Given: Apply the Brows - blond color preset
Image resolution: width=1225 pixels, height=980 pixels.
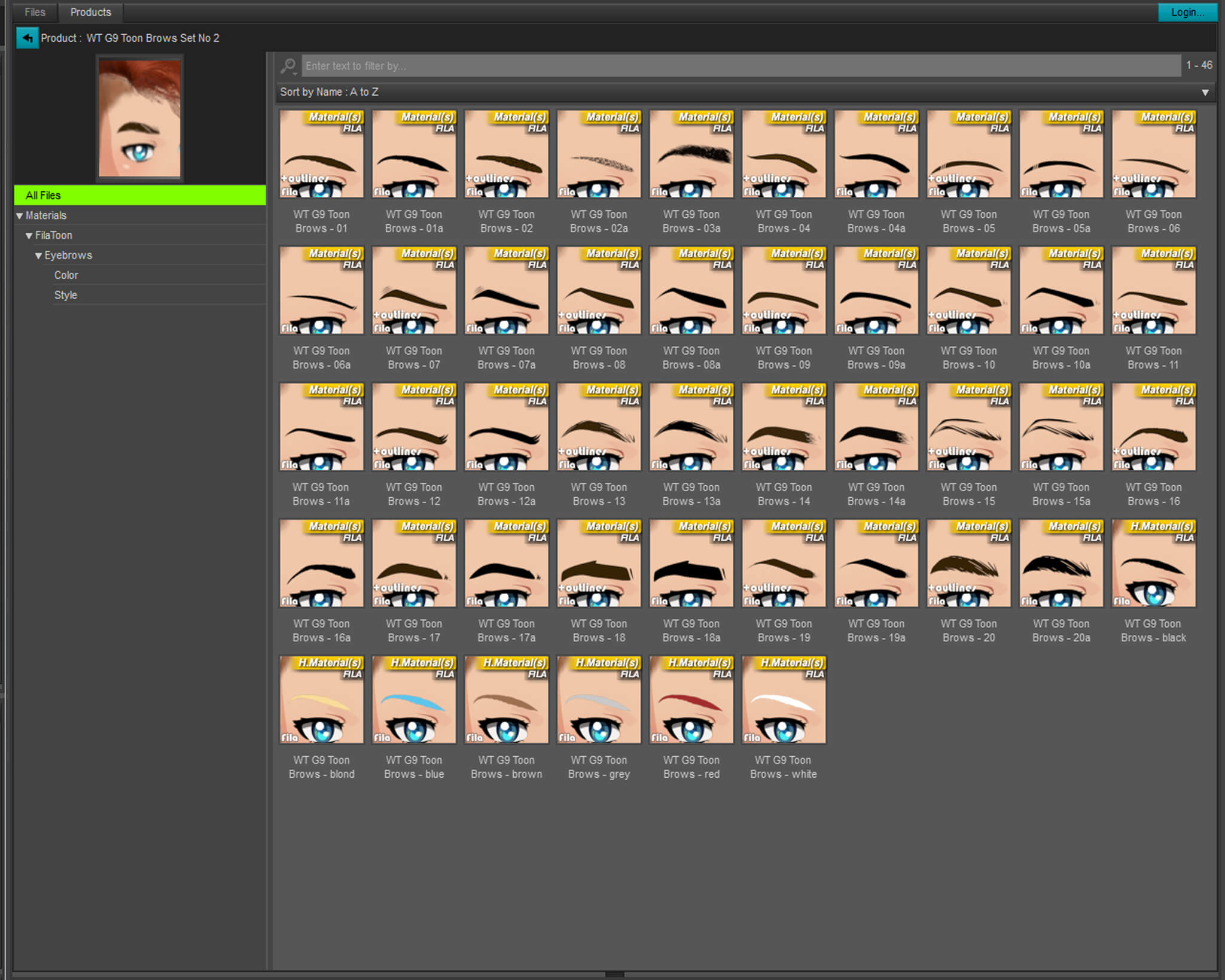Looking at the screenshot, I should coord(321,699).
